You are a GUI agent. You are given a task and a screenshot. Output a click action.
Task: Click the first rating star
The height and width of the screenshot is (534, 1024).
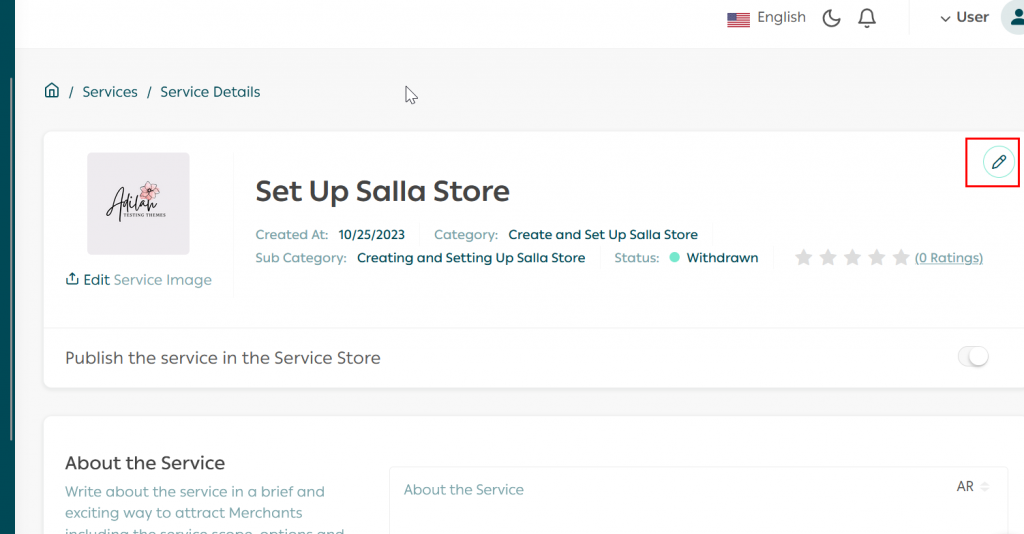pos(803,258)
